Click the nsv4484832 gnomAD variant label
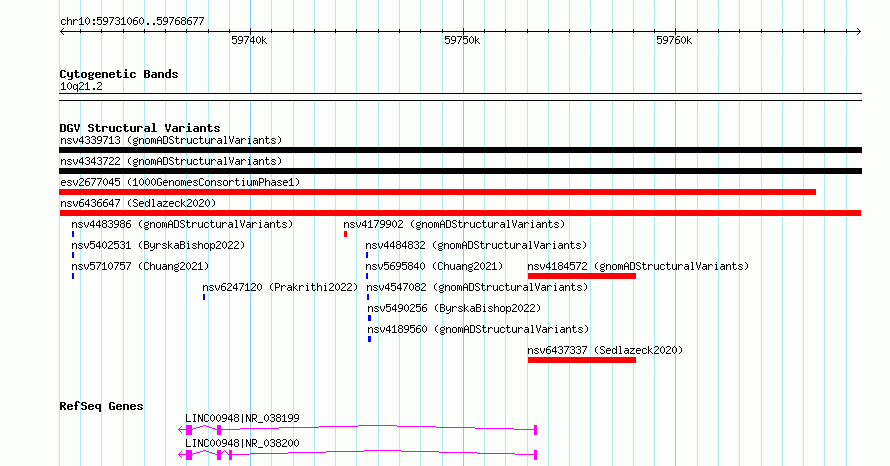This screenshot has height=466, width=890. 476,245
